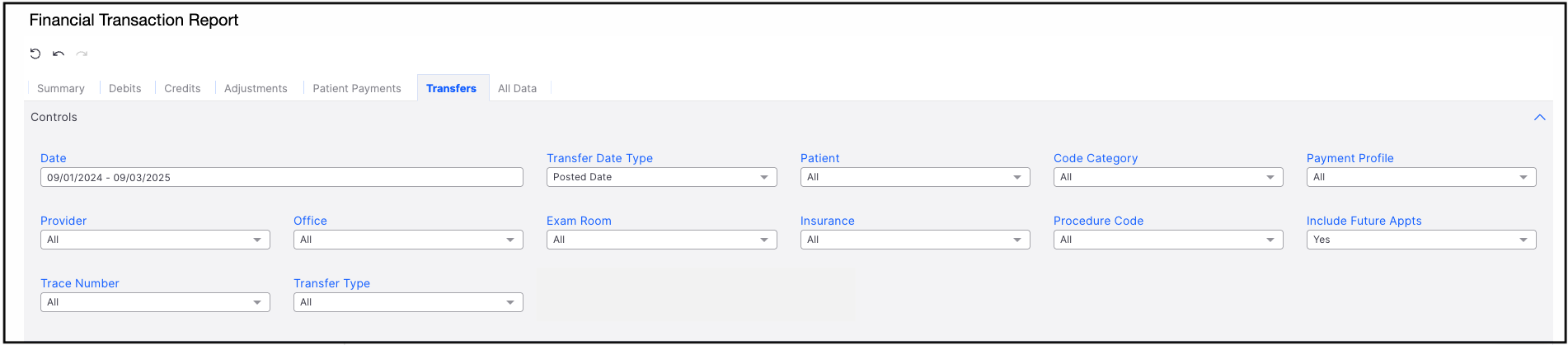Image resolution: width=1568 pixels, height=345 pixels.
Task: Open the Transfer Type dropdown
Action: click(408, 302)
